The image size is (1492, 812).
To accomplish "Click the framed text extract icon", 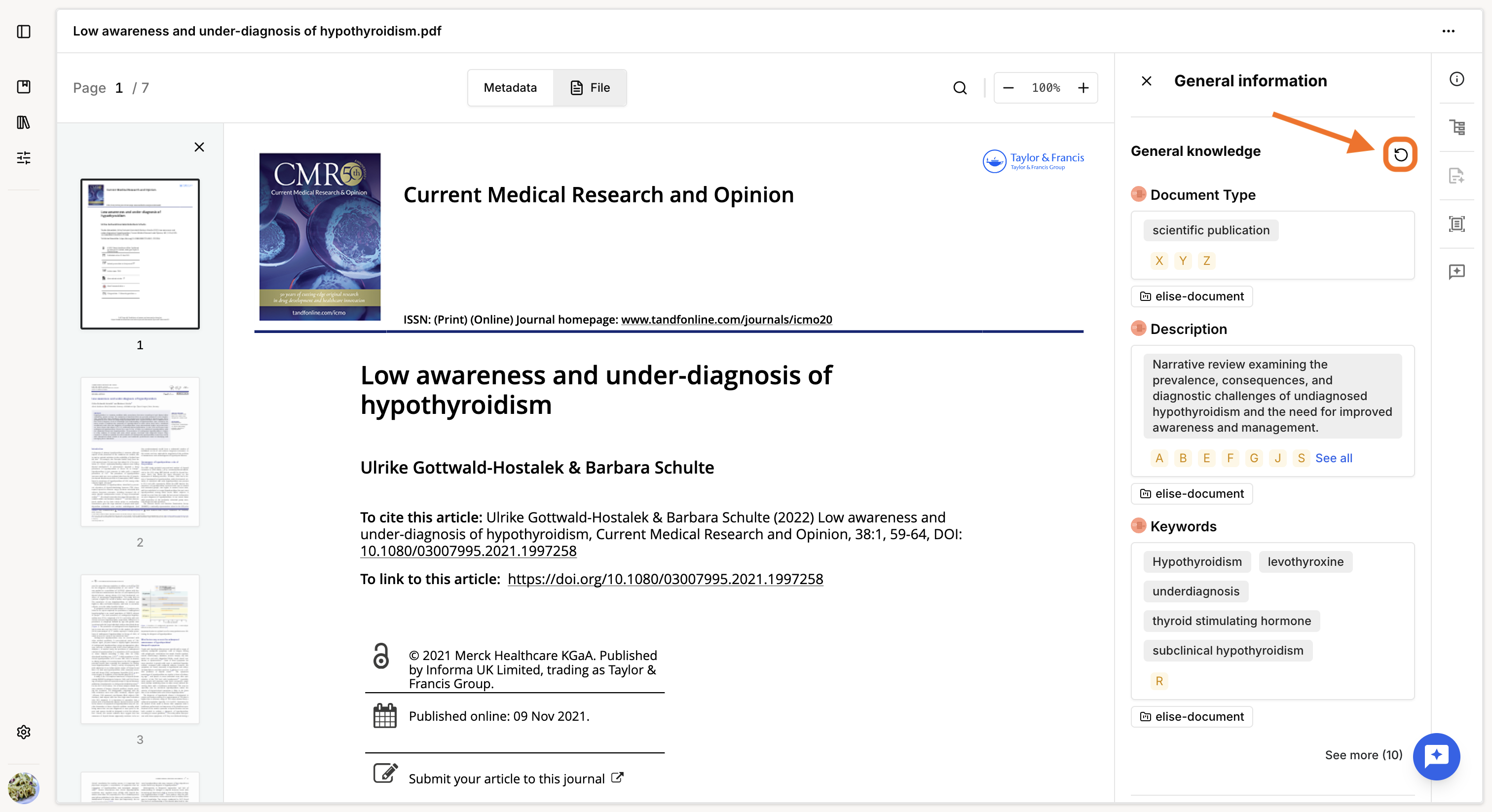I will click(x=1456, y=223).
